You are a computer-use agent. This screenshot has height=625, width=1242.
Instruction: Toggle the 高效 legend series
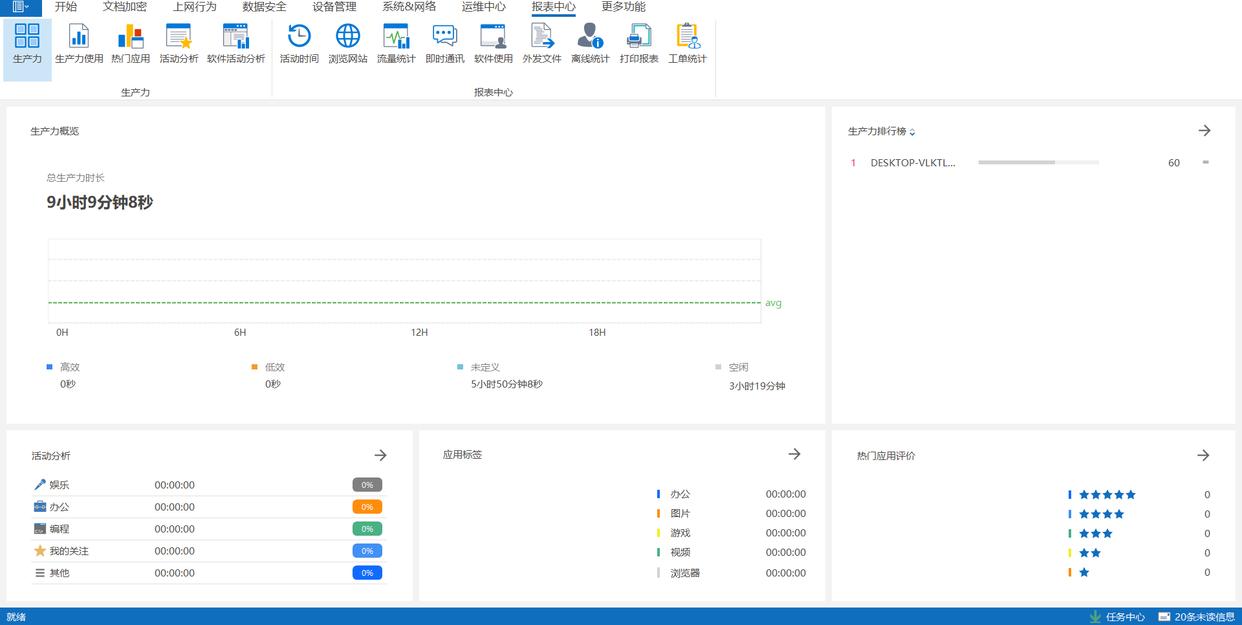point(69,367)
